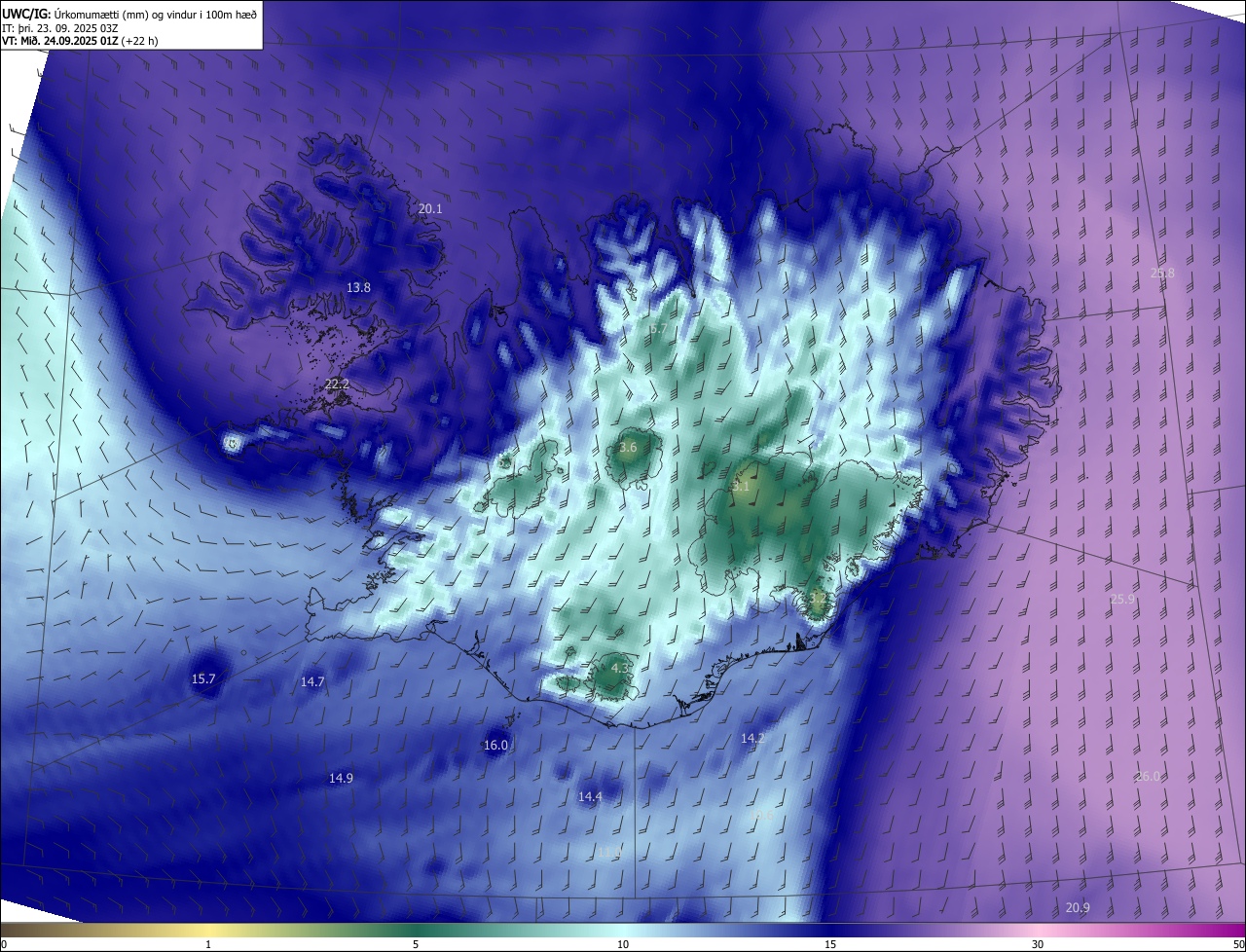
Task: Click the 5.7 value label in north Iceland
Action: click(659, 329)
